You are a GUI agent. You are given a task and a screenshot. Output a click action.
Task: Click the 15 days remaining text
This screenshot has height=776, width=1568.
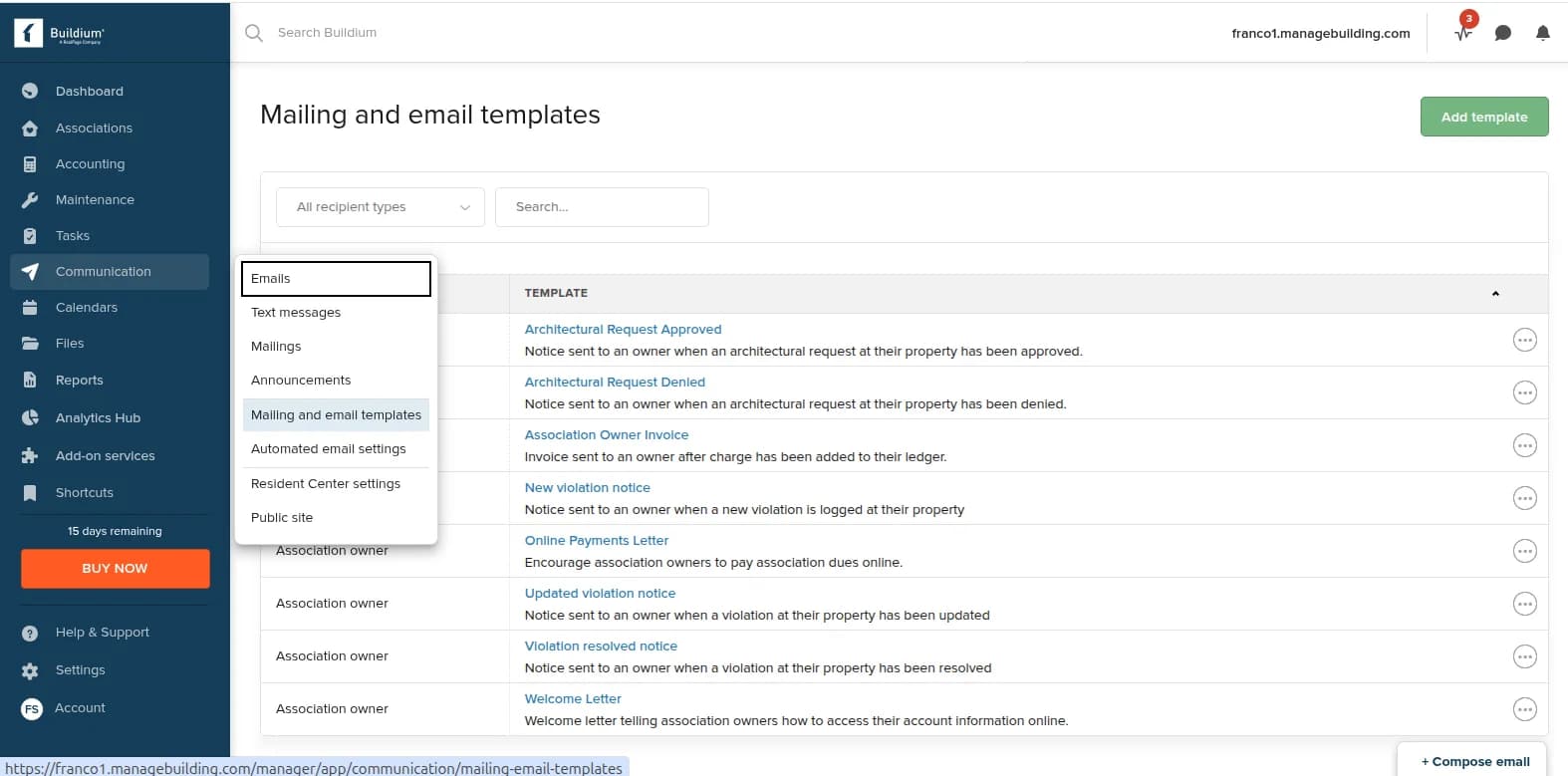115,532
